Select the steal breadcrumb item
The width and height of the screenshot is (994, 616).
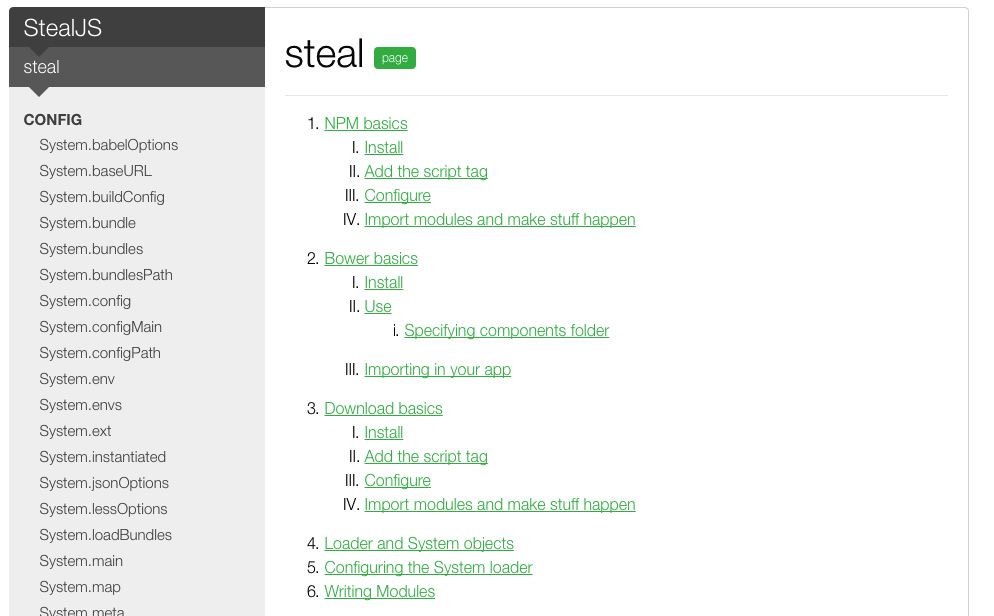pos(42,67)
